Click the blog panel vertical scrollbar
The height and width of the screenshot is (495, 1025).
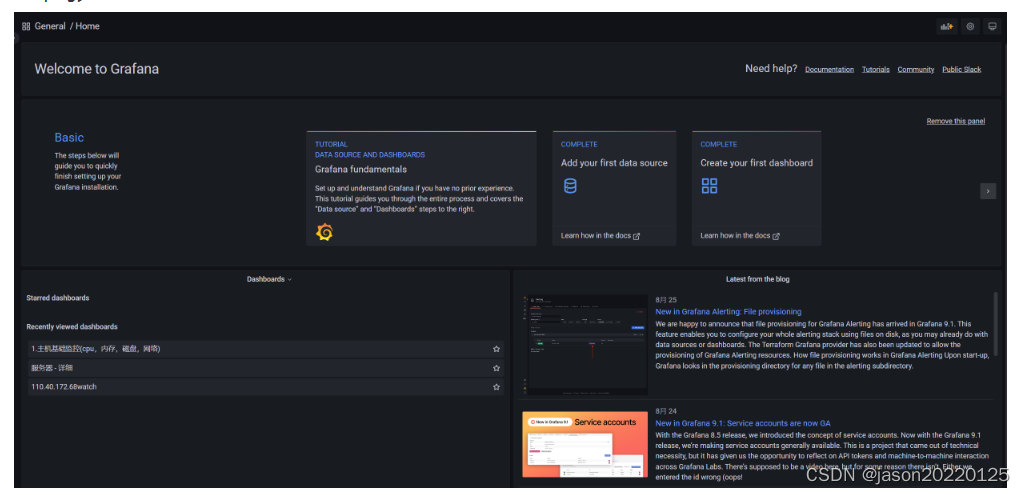point(996,322)
